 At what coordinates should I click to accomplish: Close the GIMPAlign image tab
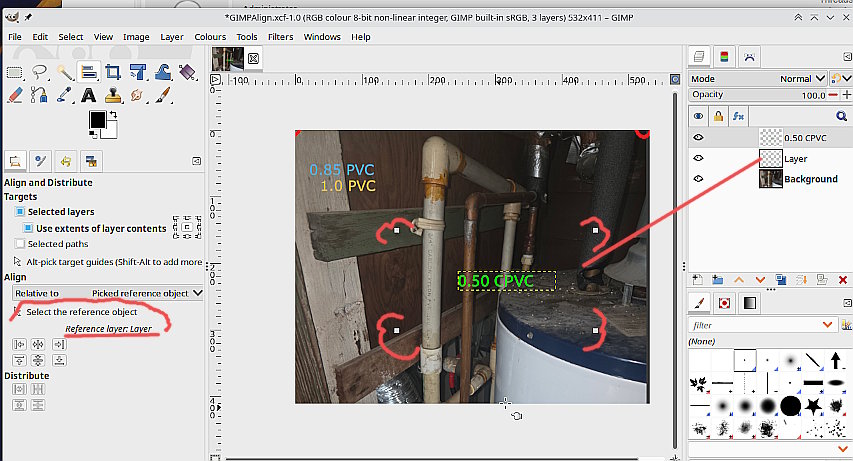pos(253,58)
